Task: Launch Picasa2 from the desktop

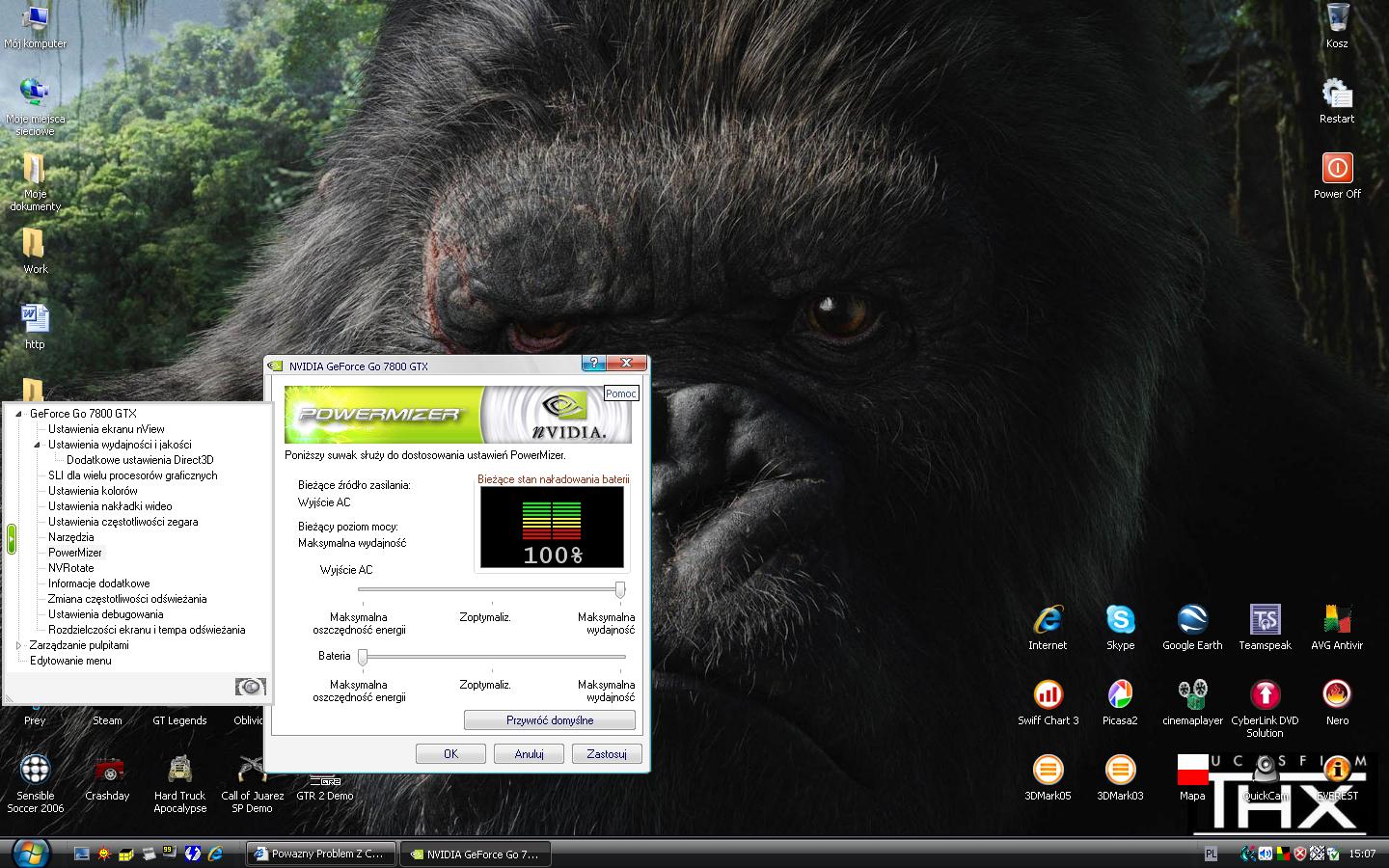Action: click(1120, 702)
